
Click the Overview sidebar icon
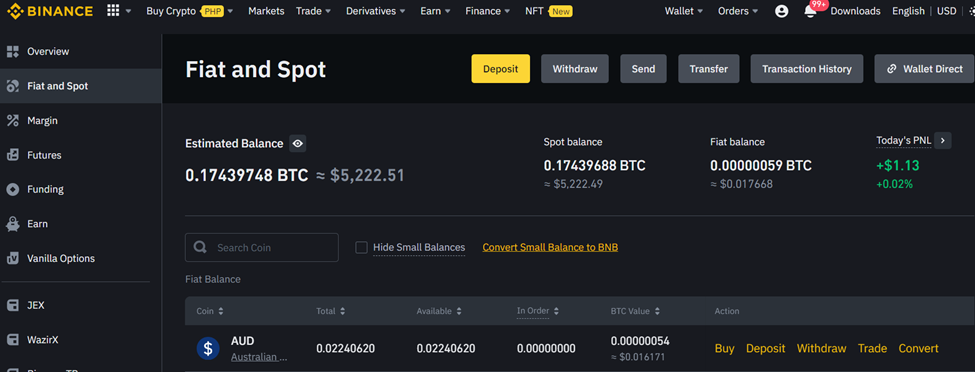[x=13, y=52]
